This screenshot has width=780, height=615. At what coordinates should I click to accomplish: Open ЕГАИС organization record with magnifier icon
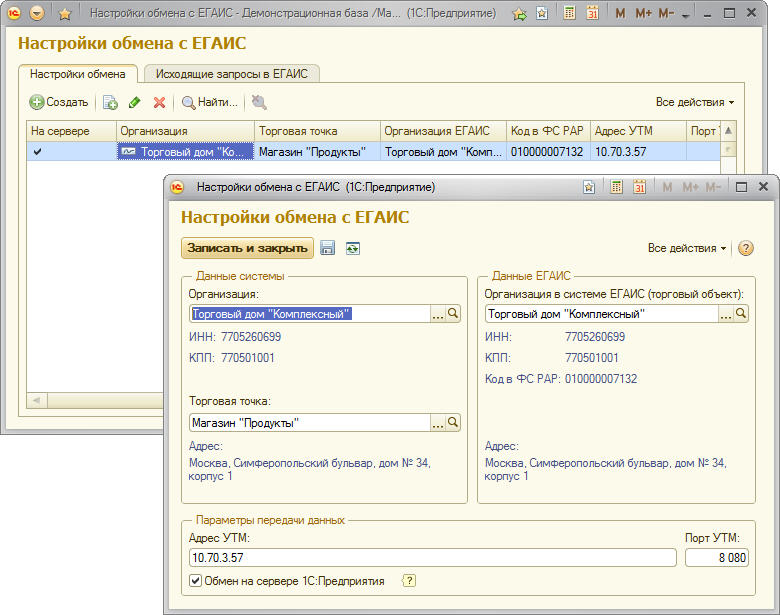pos(741,313)
